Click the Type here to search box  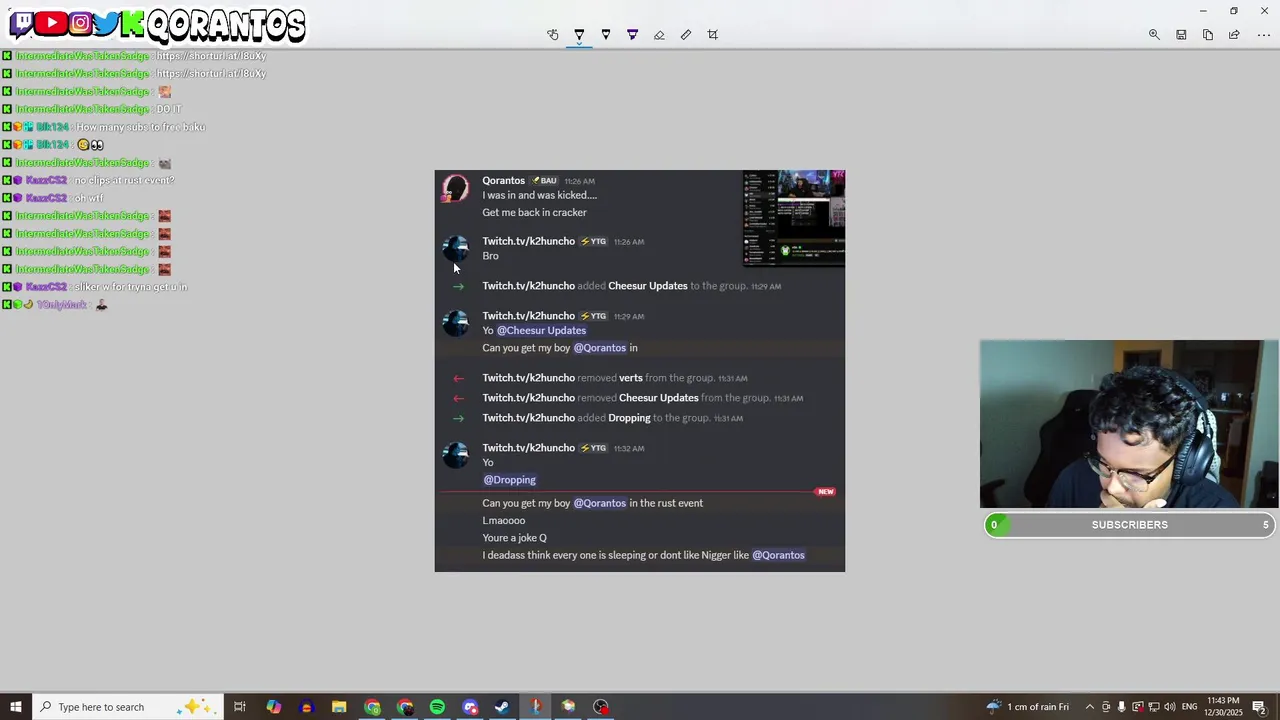click(127, 707)
